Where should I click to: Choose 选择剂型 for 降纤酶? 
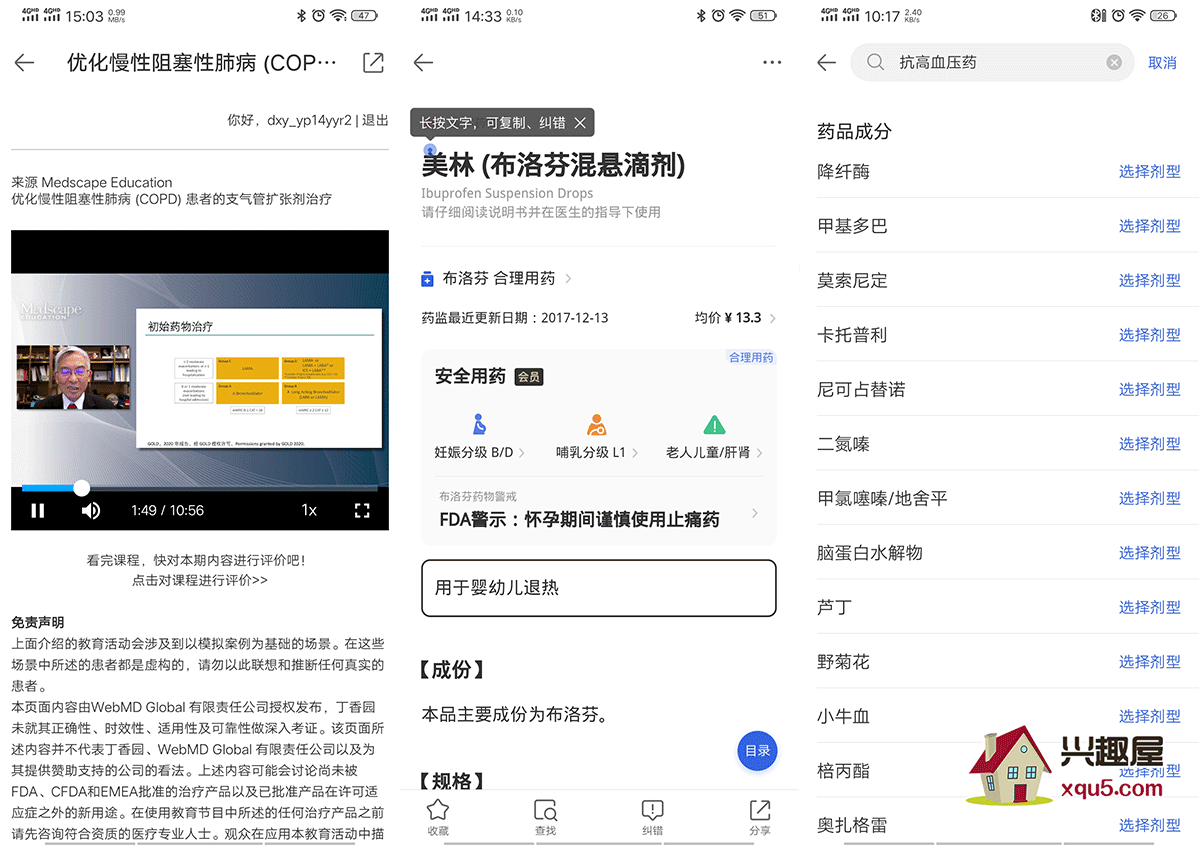click(x=1150, y=172)
